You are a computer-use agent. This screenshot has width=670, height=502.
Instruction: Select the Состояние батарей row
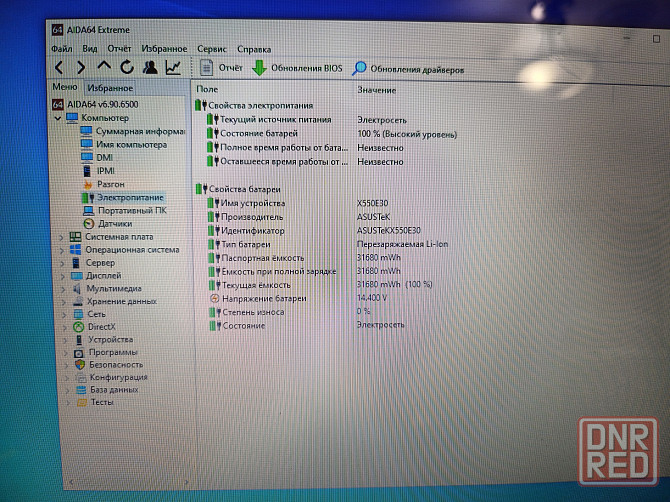point(332,134)
